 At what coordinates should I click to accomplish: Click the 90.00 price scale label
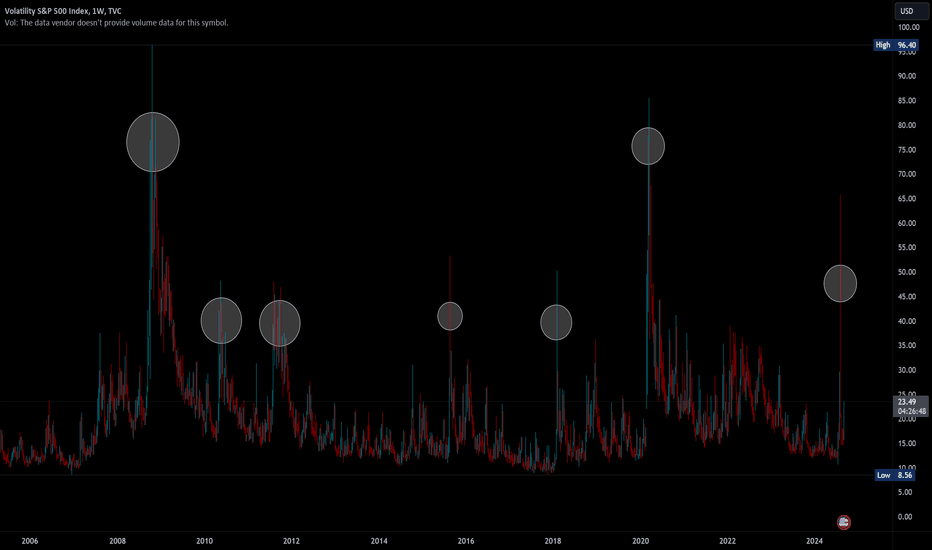coord(907,76)
